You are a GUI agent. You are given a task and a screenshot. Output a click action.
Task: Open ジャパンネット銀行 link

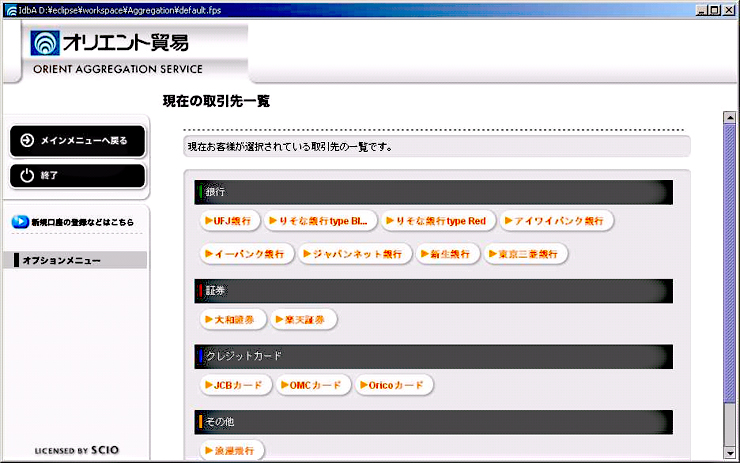pyautogui.click(x=355, y=254)
